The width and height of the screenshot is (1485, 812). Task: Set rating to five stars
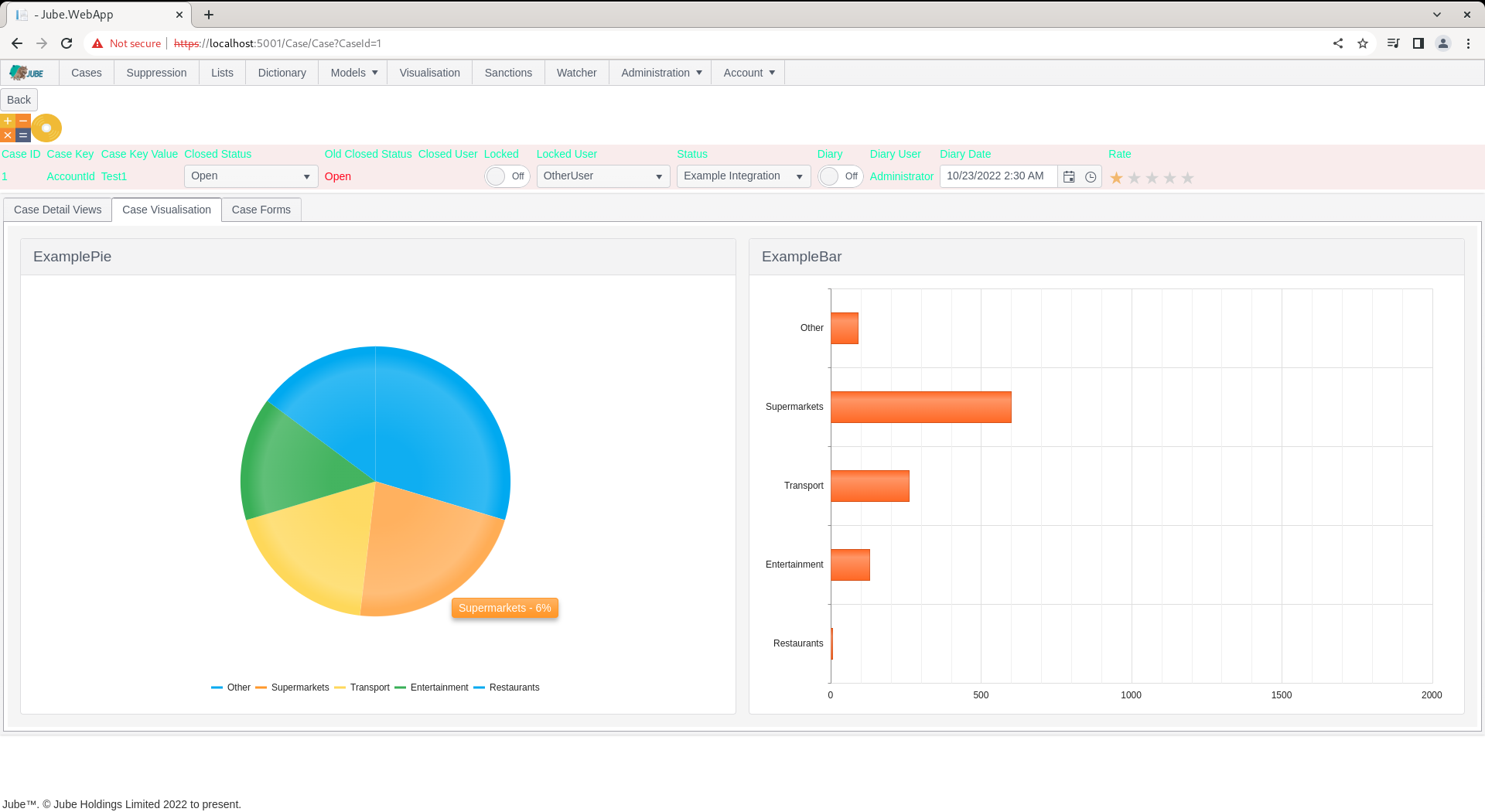click(x=1187, y=178)
